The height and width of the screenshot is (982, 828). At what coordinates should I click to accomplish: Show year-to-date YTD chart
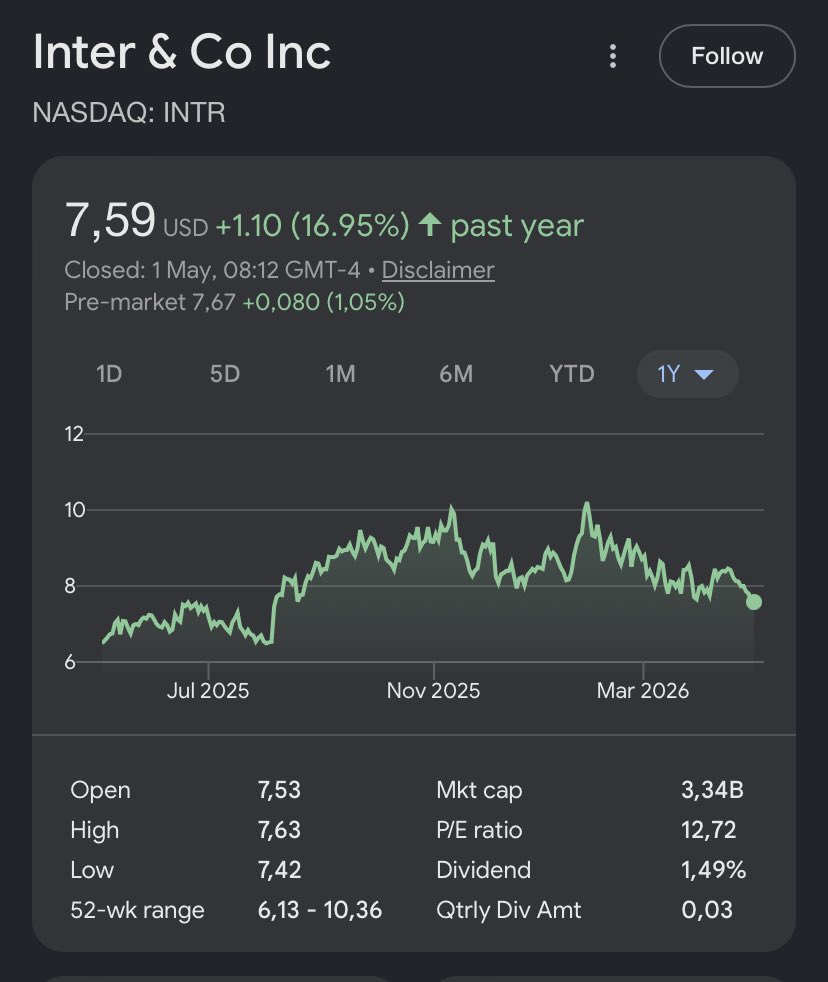point(572,374)
